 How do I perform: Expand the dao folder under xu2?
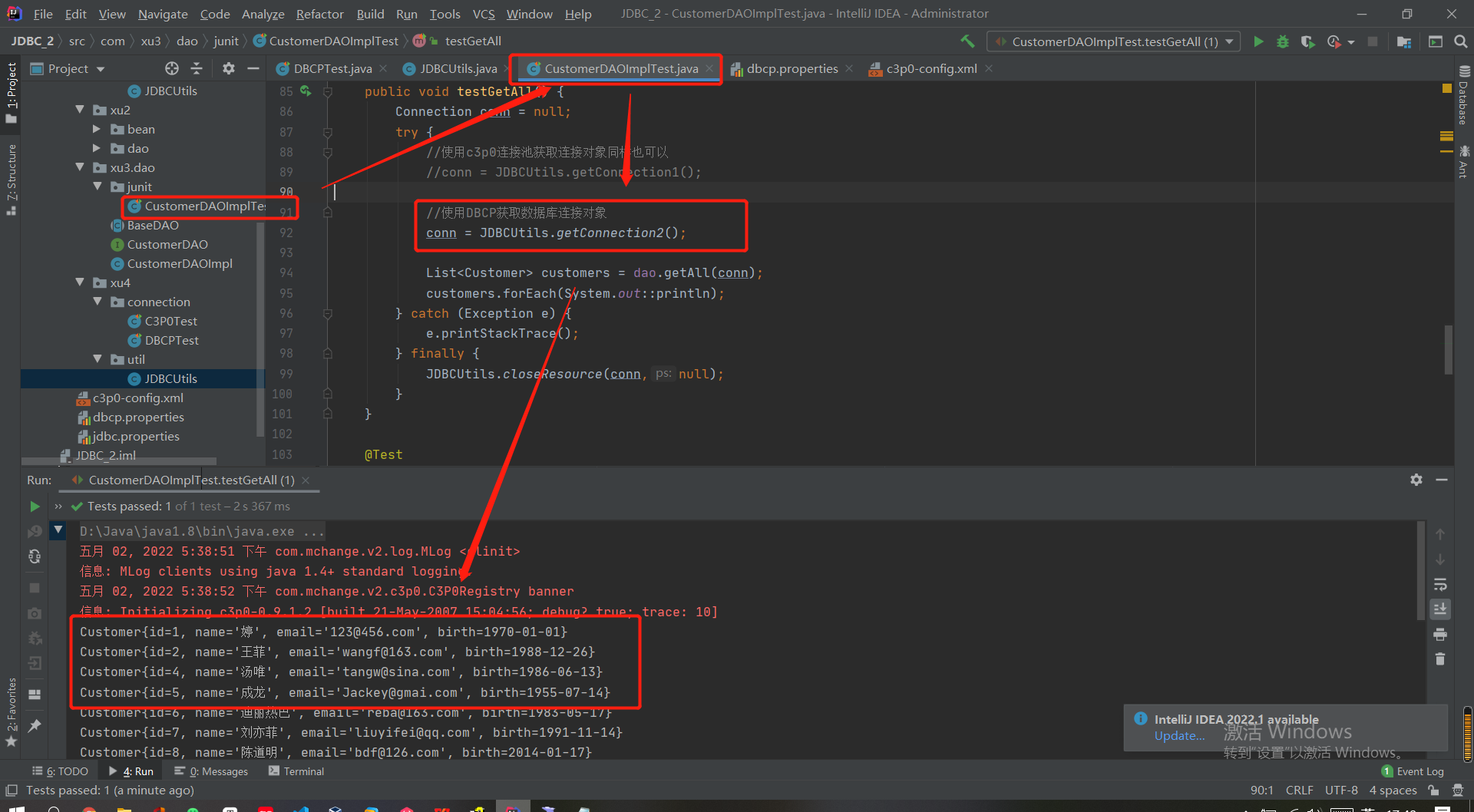(x=97, y=148)
